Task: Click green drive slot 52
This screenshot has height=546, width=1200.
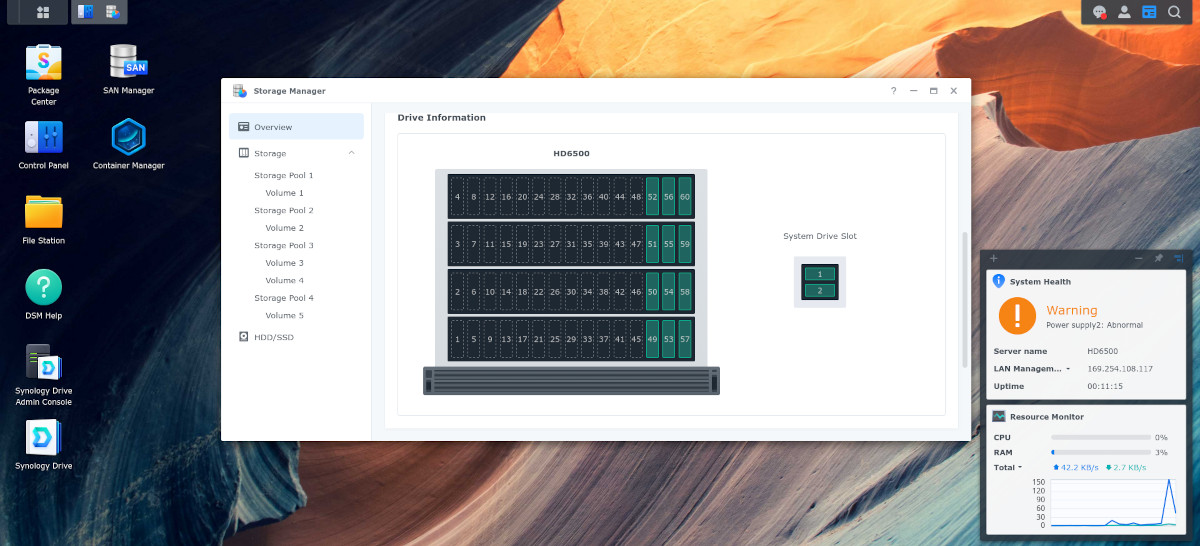Action: [x=653, y=197]
